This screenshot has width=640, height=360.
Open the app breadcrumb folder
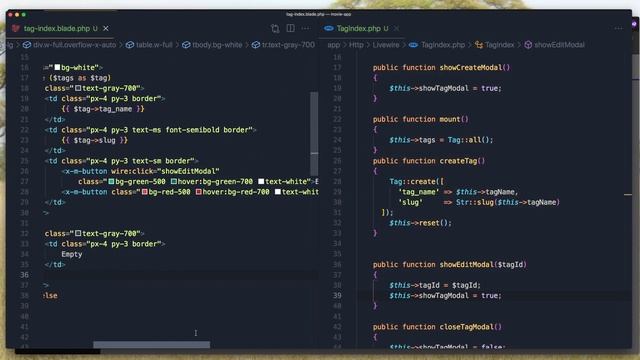coord(333,45)
